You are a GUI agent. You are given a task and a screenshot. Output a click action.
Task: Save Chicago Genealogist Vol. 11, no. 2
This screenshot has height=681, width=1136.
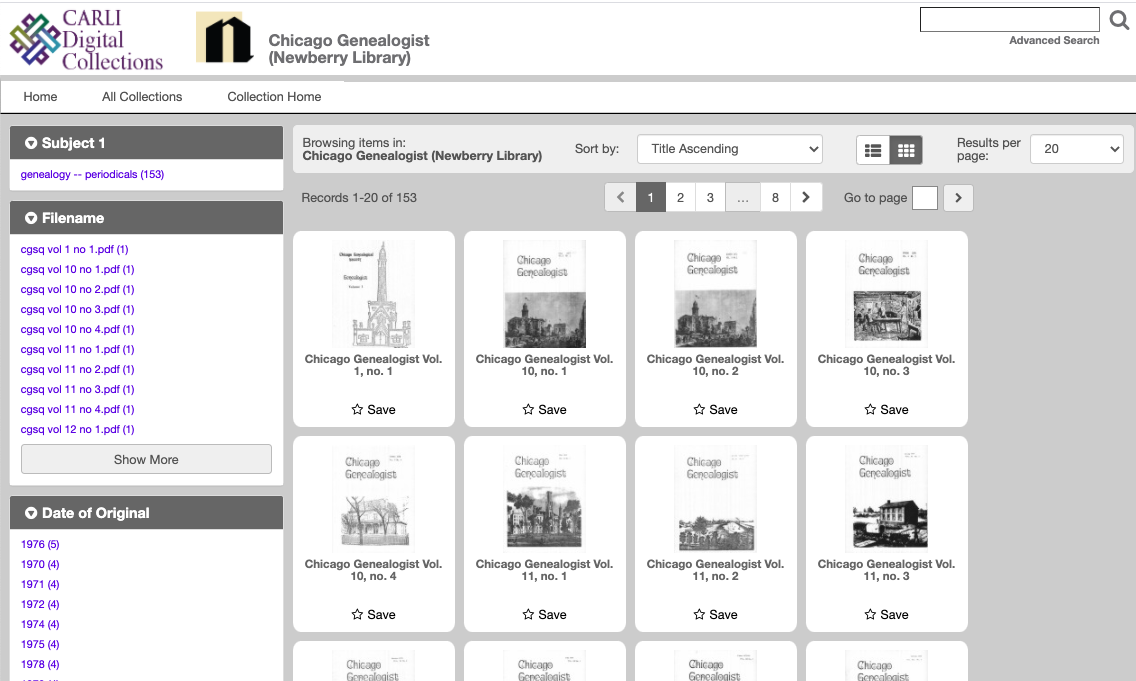point(716,614)
